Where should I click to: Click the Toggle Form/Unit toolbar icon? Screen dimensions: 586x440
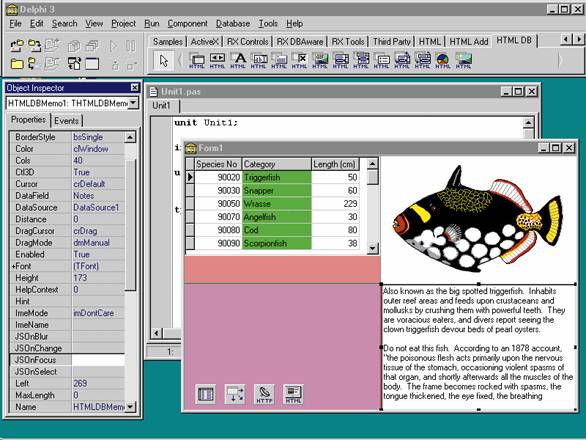[x=74, y=64]
